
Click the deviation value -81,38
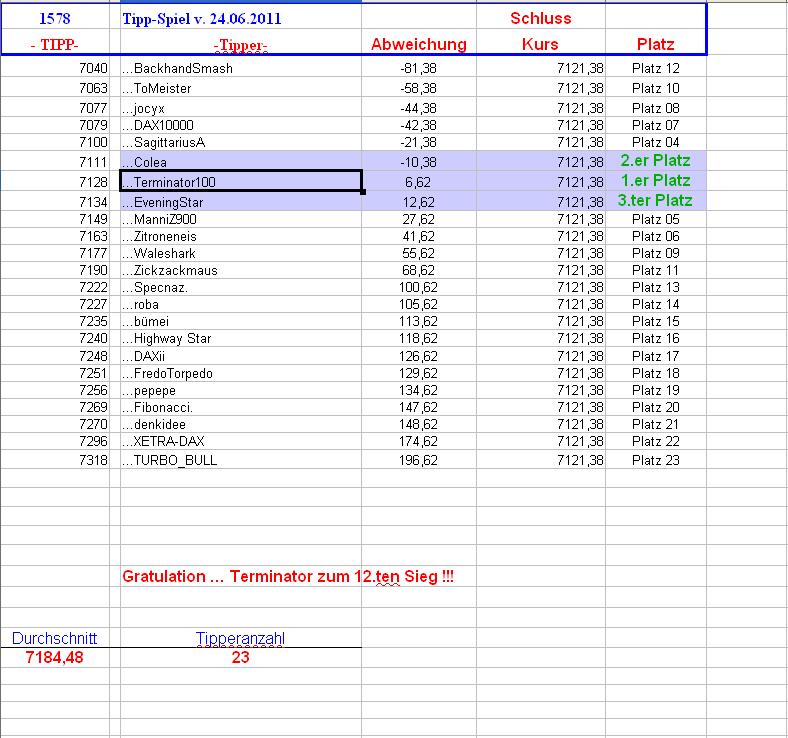(419, 67)
